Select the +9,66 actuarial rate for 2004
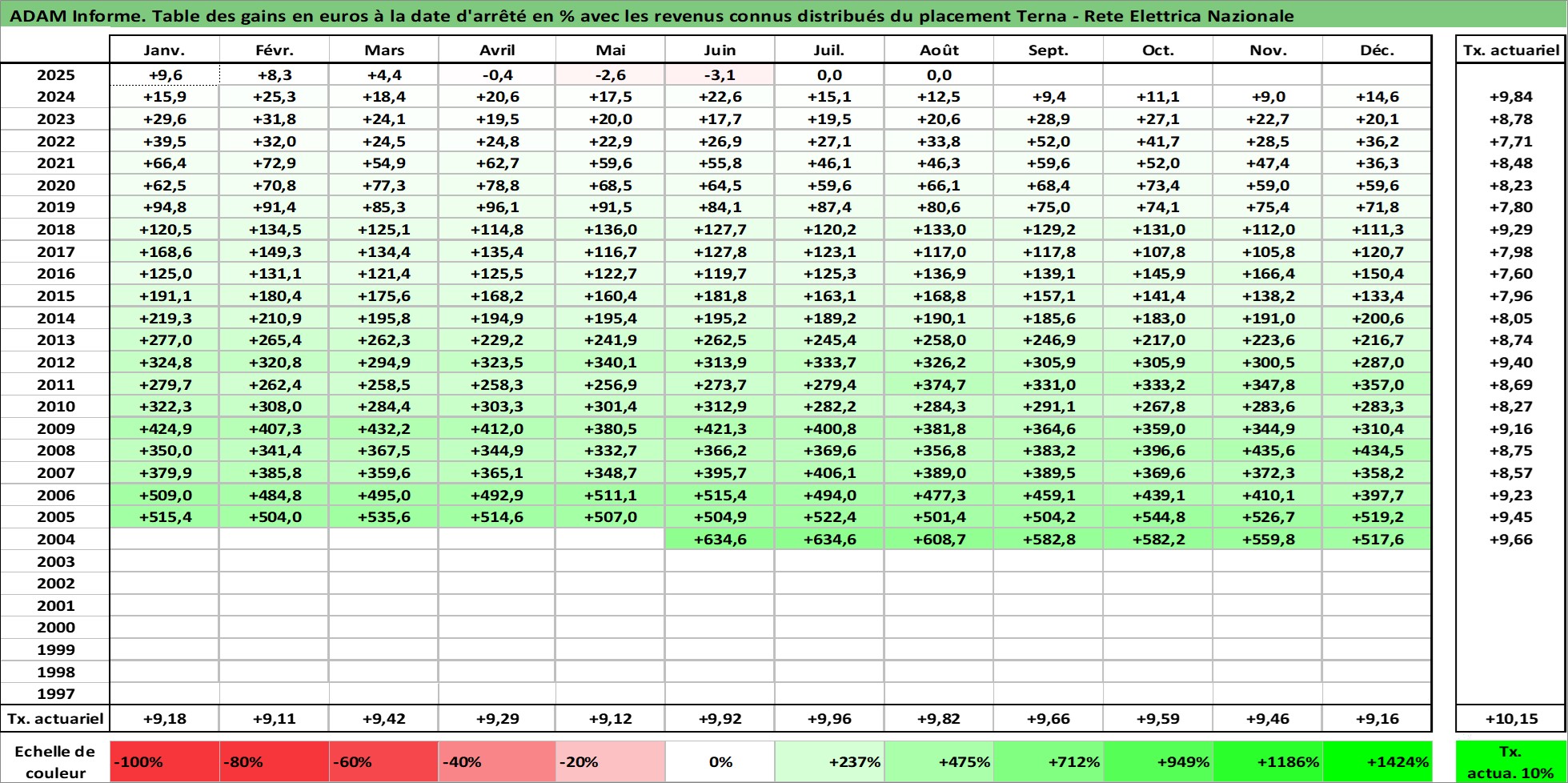1568x783 pixels. coord(1511,540)
